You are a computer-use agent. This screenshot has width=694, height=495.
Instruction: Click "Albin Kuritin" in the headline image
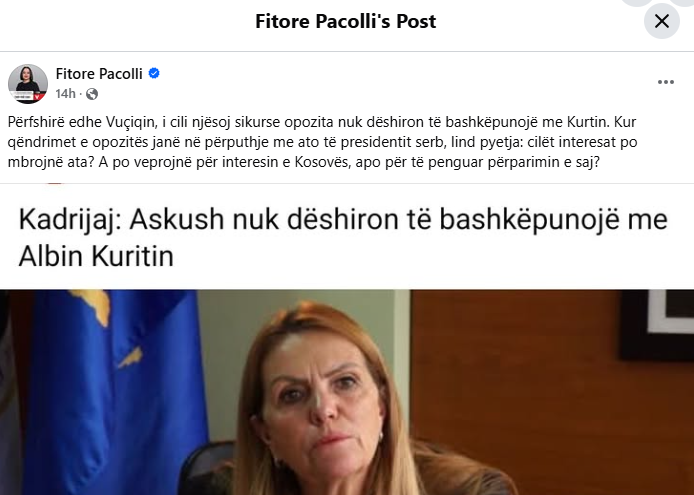(96, 256)
